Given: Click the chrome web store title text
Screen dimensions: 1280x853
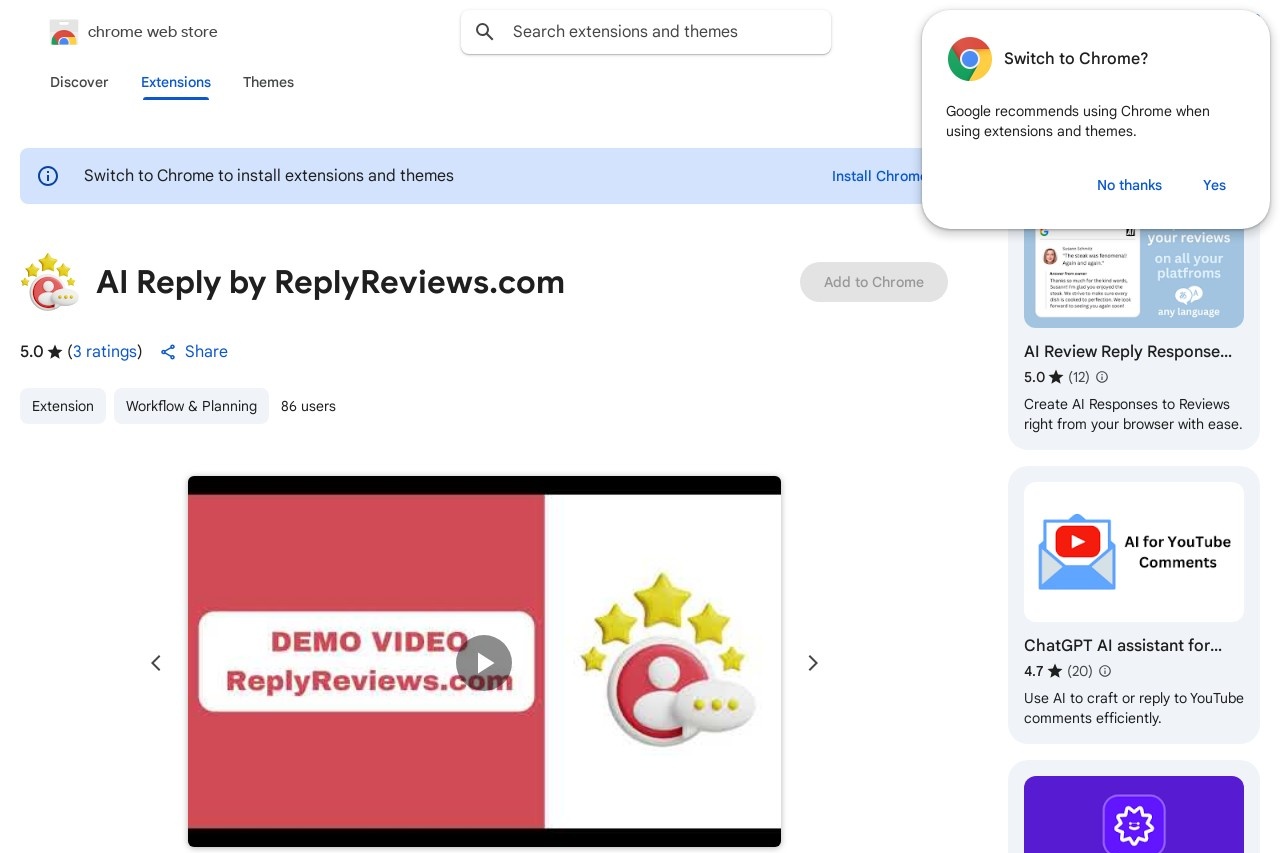Looking at the screenshot, I should click(153, 32).
